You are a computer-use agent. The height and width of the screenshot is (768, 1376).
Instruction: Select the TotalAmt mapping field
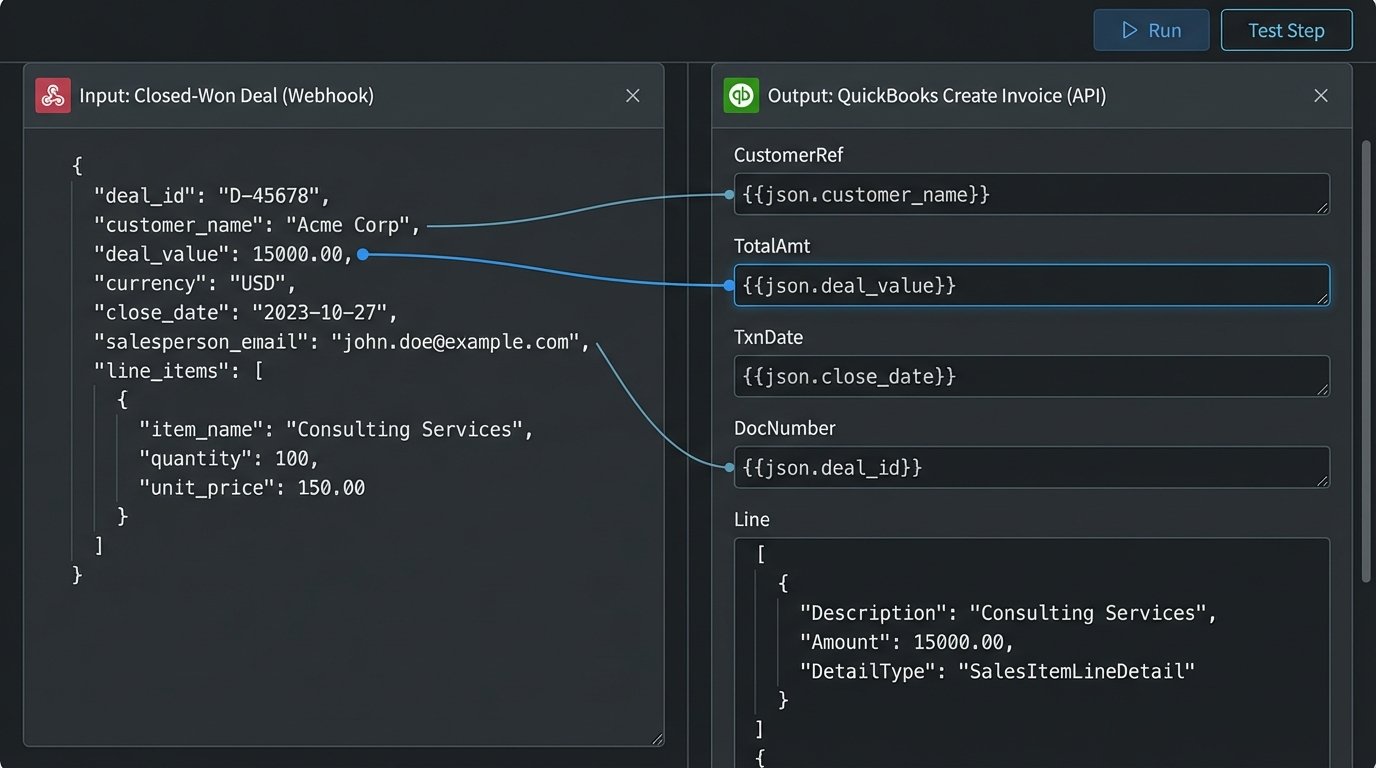(1030, 286)
